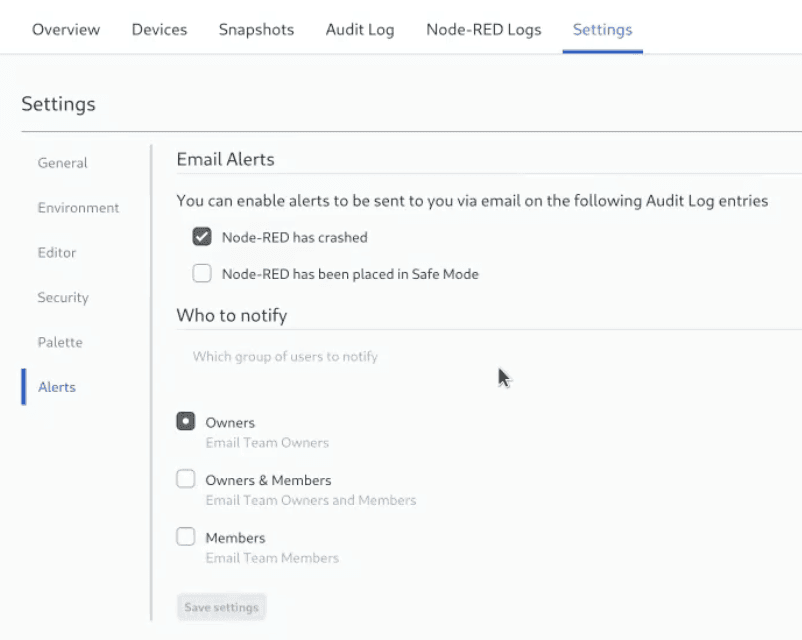This screenshot has height=640, width=802.
Task: Click the 'Email Team Owners and Members' description
Action: click(x=310, y=500)
